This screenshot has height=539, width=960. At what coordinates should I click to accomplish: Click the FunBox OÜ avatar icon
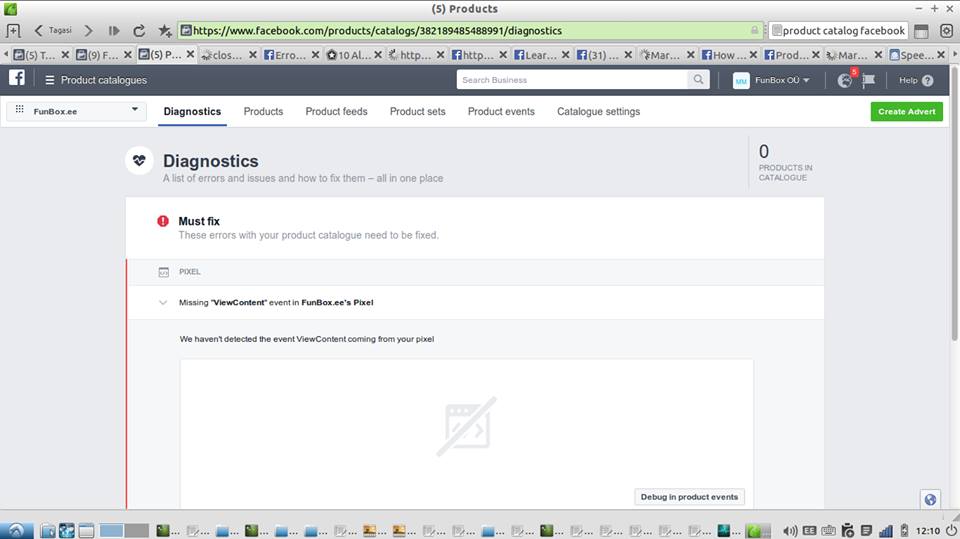pyautogui.click(x=741, y=80)
